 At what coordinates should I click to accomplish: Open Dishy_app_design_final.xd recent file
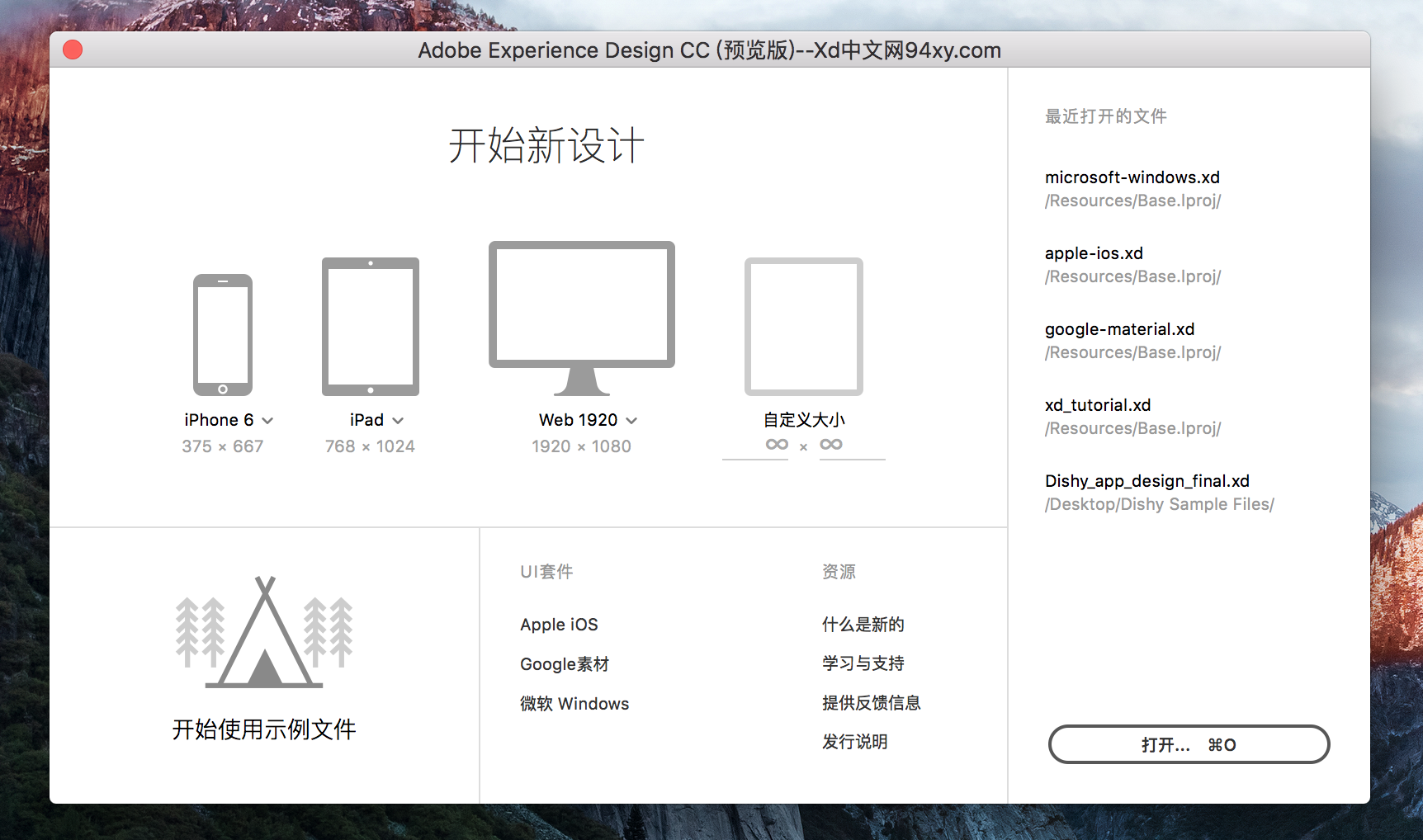tap(1147, 480)
